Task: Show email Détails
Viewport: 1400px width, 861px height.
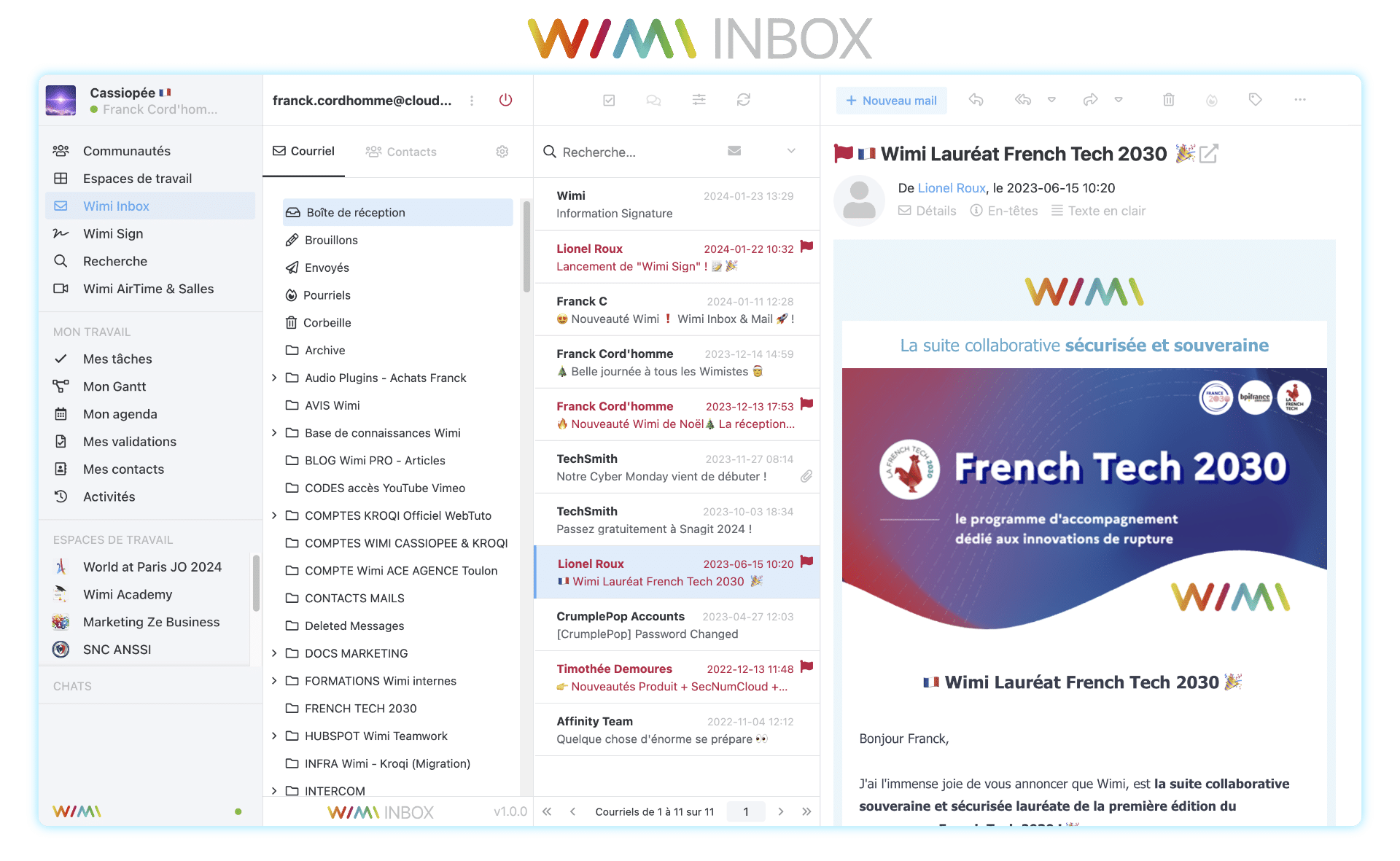Action: [927, 211]
